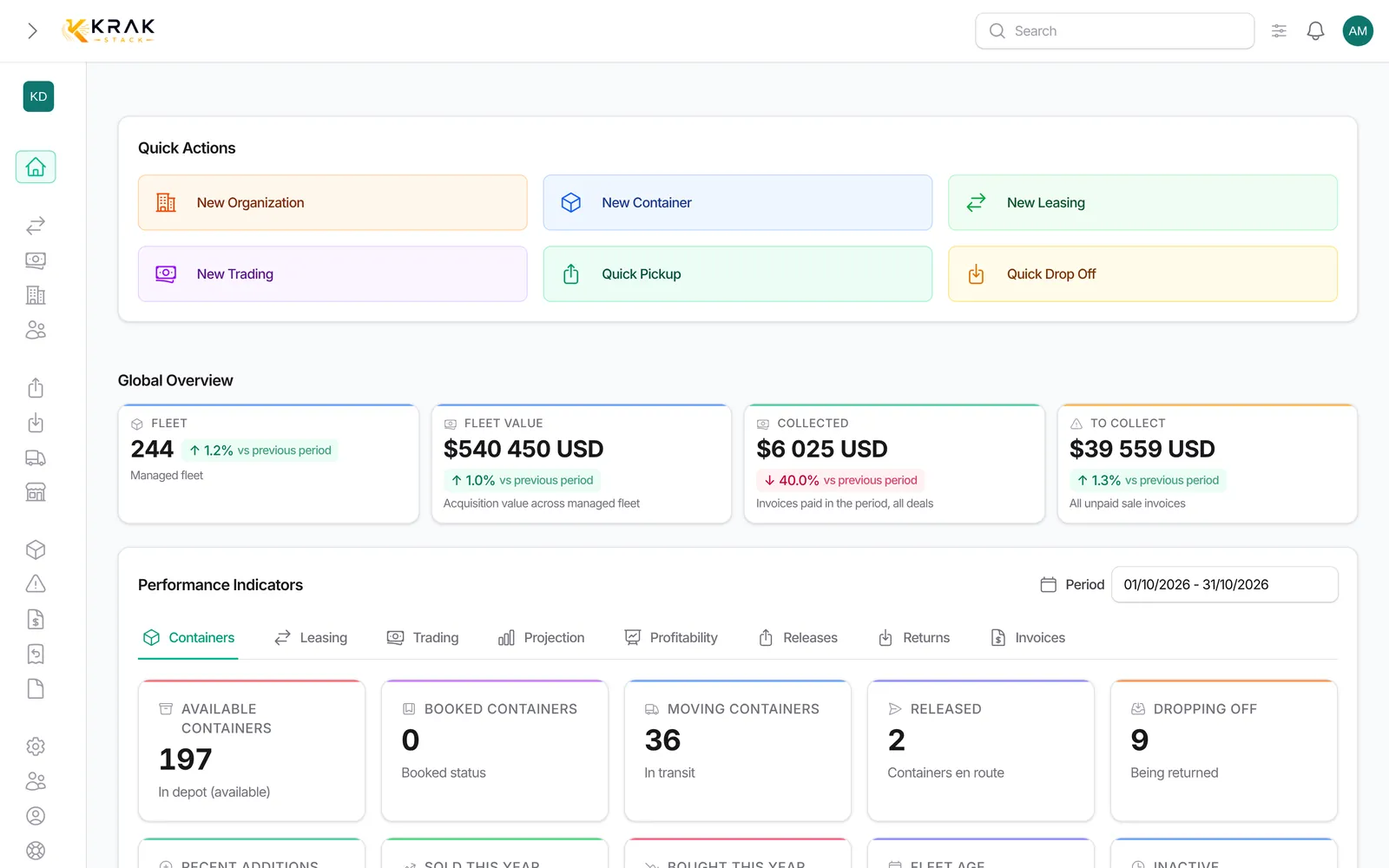Open the warning triangle sidebar icon
This screenshot has height=868, width=1389.
pos(36,584)
